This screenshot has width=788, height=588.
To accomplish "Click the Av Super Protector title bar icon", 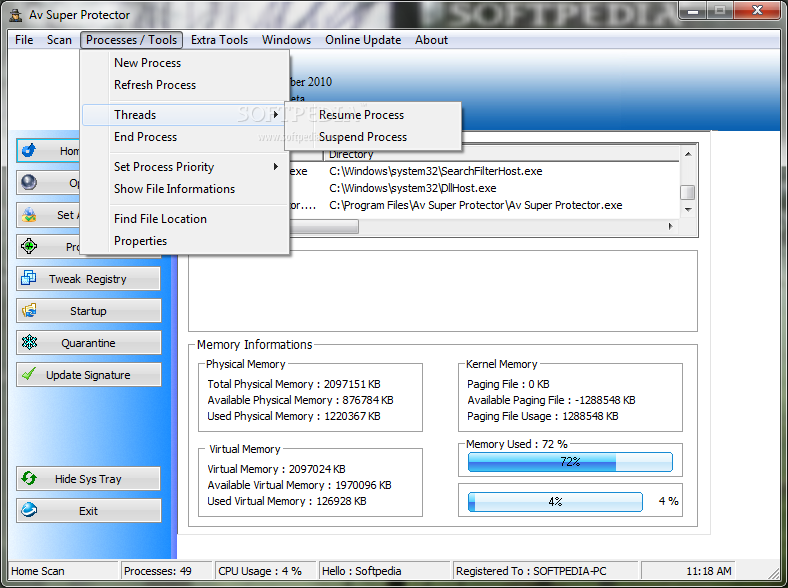I will 16,15.
